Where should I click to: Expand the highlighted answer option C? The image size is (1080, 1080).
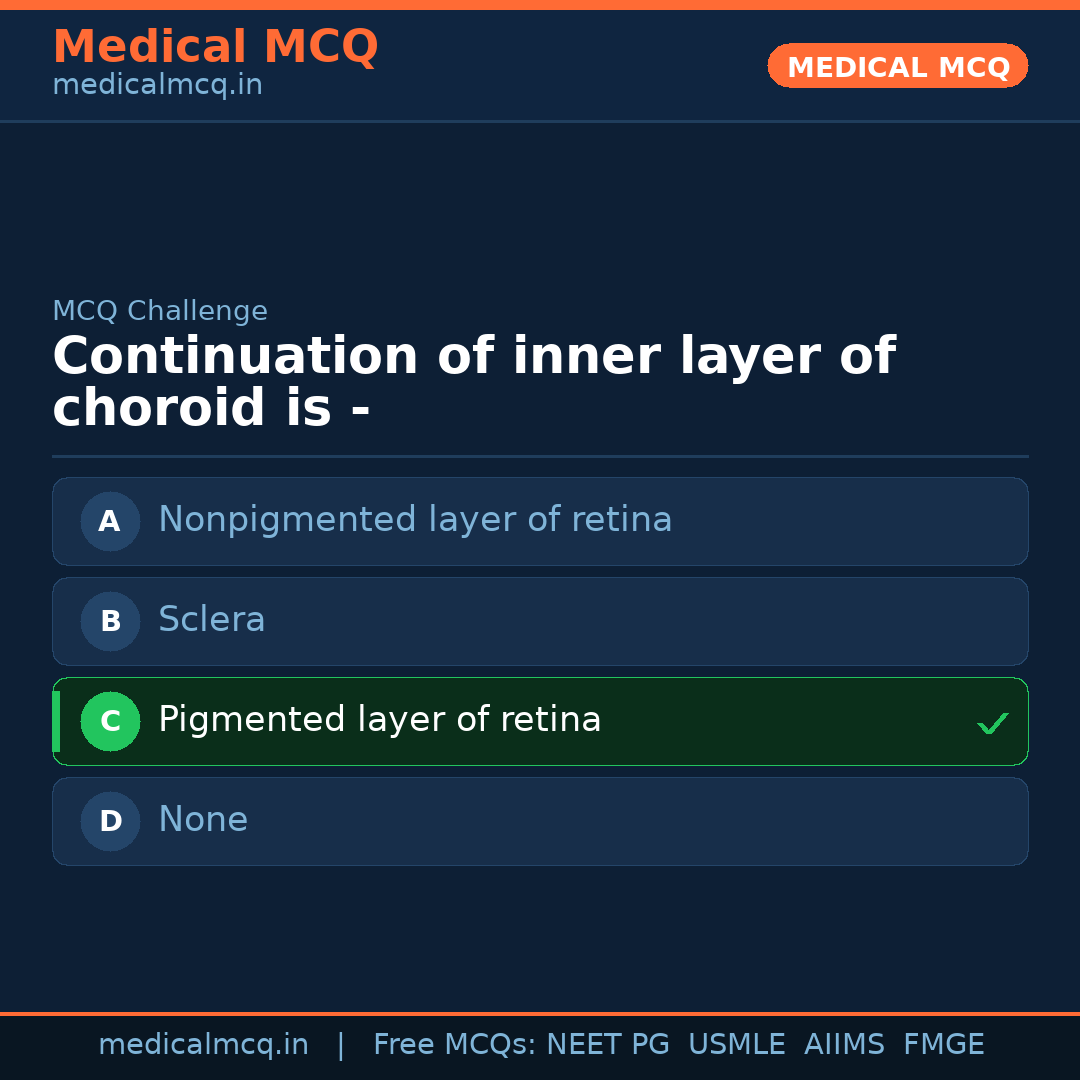point(540,721)
